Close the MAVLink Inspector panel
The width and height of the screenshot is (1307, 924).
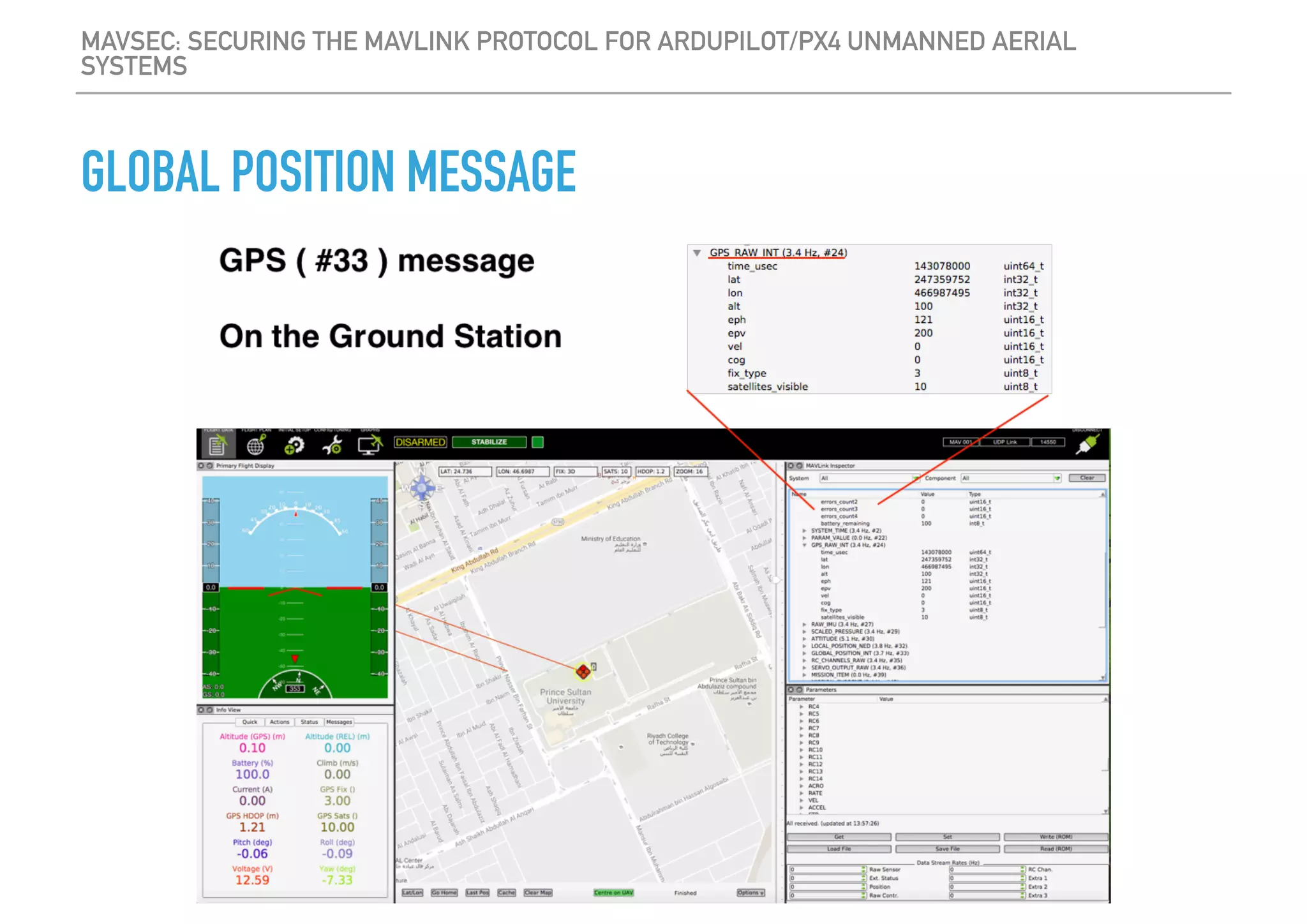(x=791, y=466)
